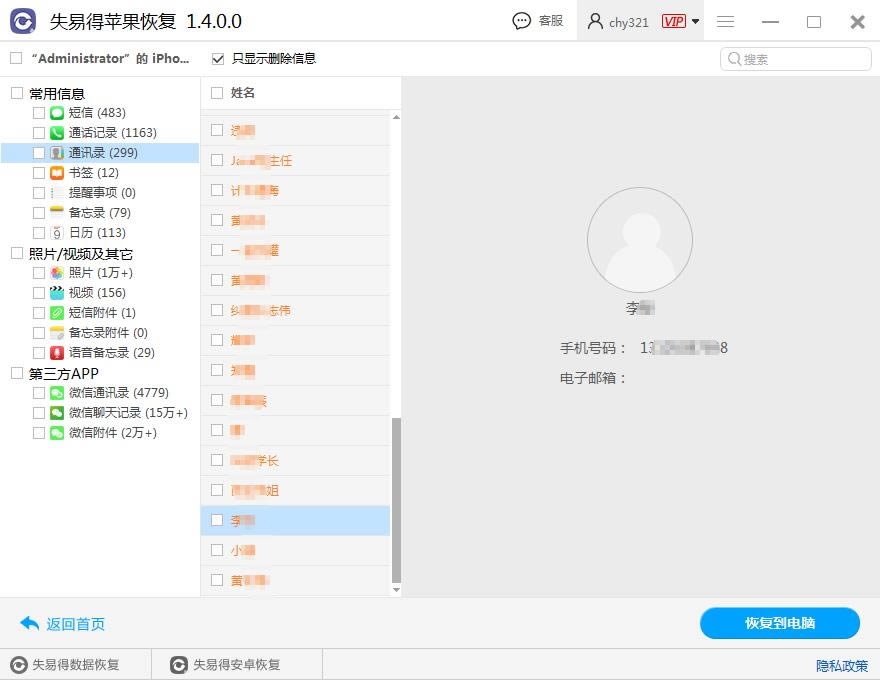Select the 视频 video clapper icon
Viewport: 880px width, 680px height.
(57, 293)
